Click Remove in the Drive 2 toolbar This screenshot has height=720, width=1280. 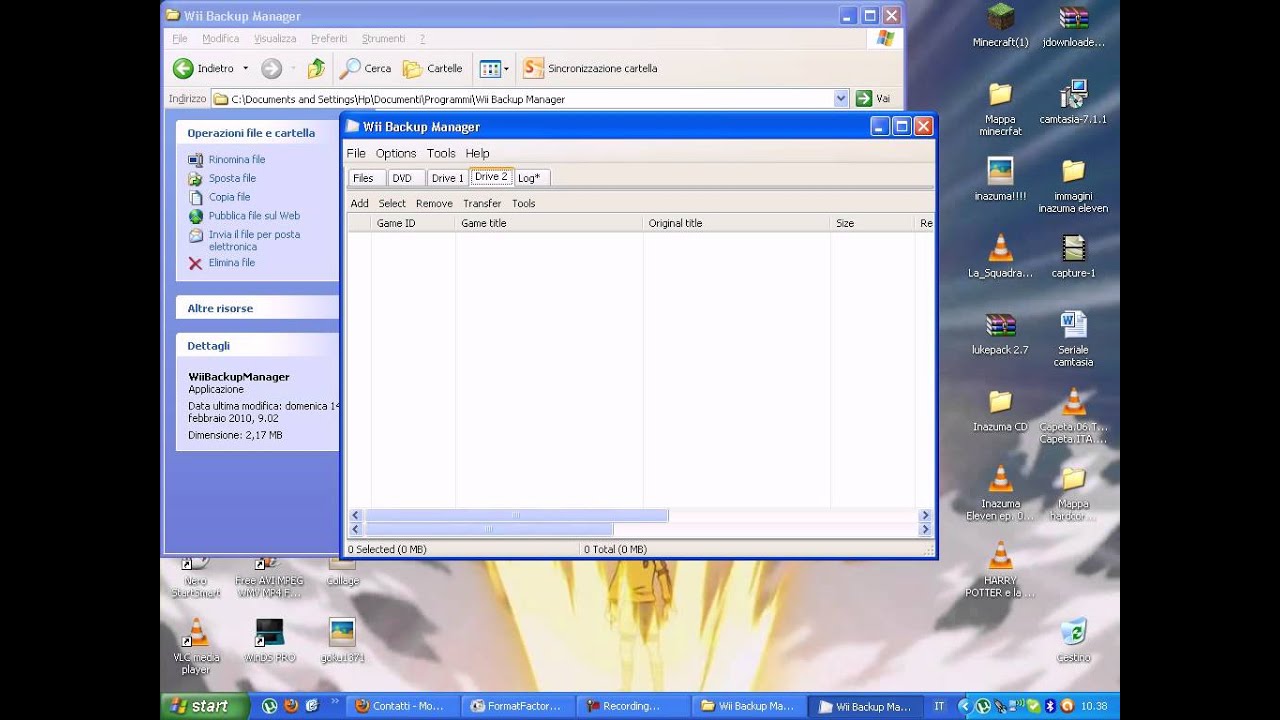[434, 203]
